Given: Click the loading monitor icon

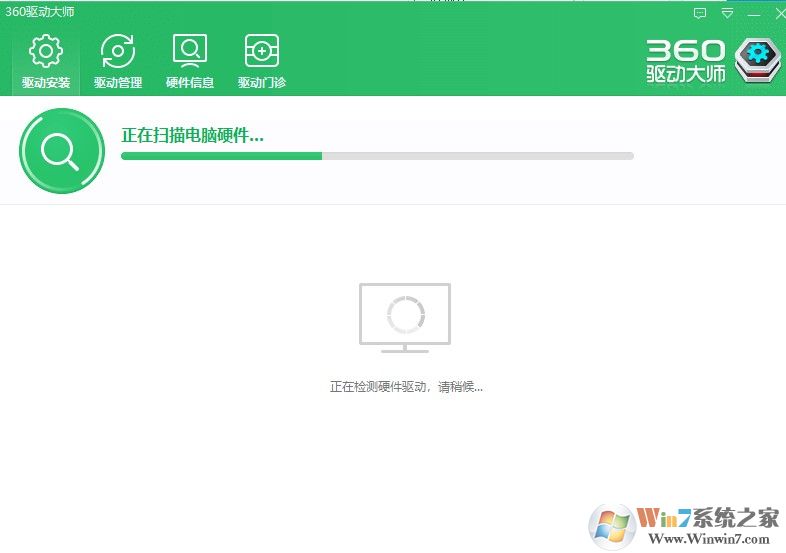Looking at the screenshot, I should [x=405, y=318].
